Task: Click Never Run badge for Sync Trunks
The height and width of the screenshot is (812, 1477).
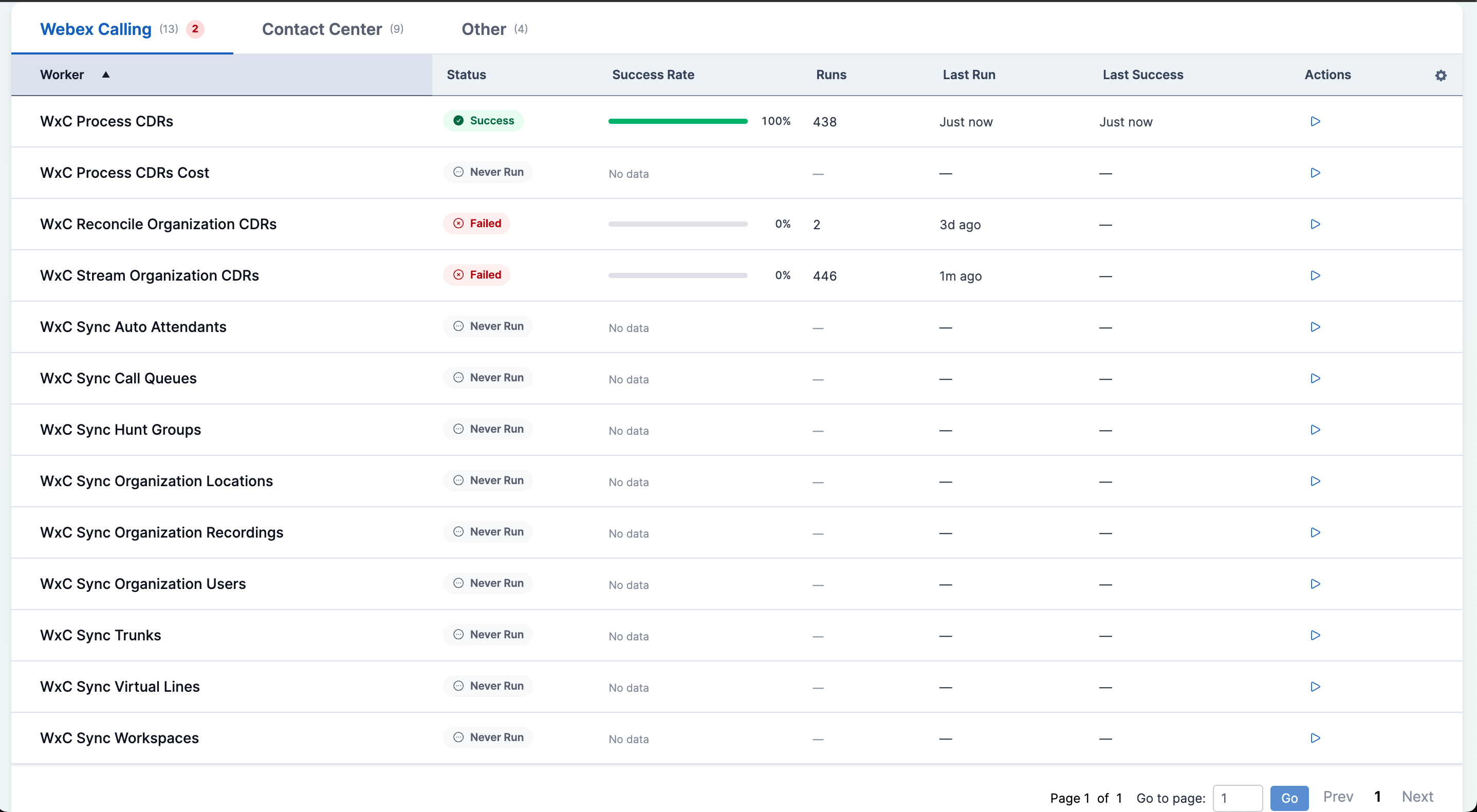Action: (x=487, y=635)
